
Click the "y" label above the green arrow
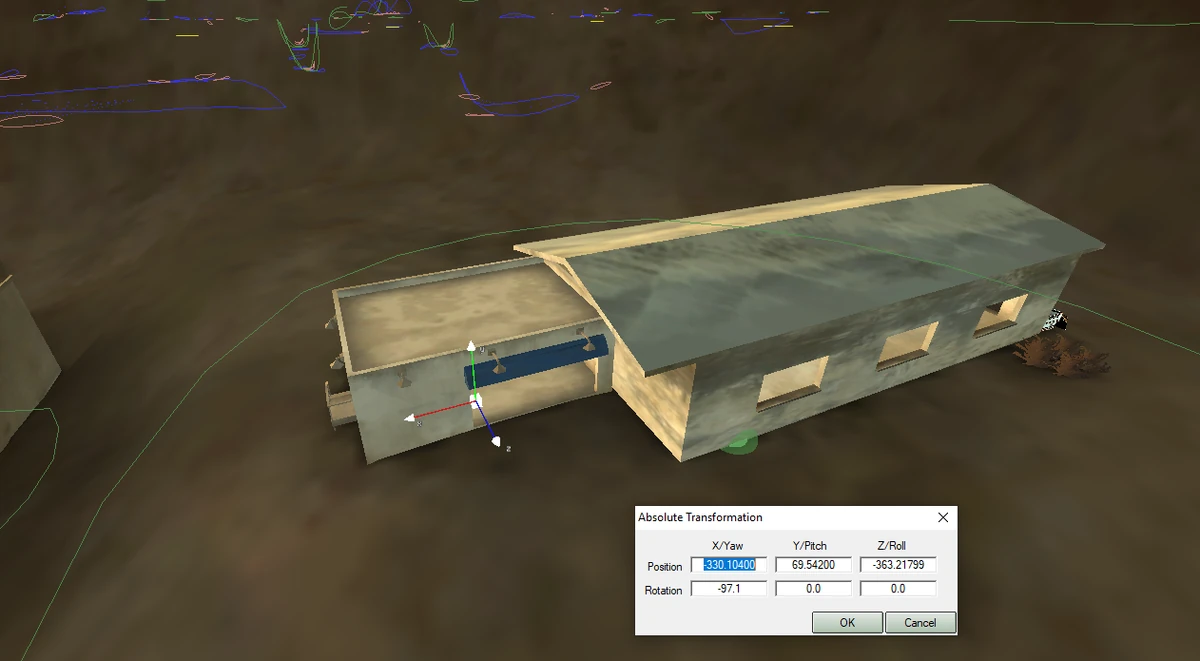point(483,349)
